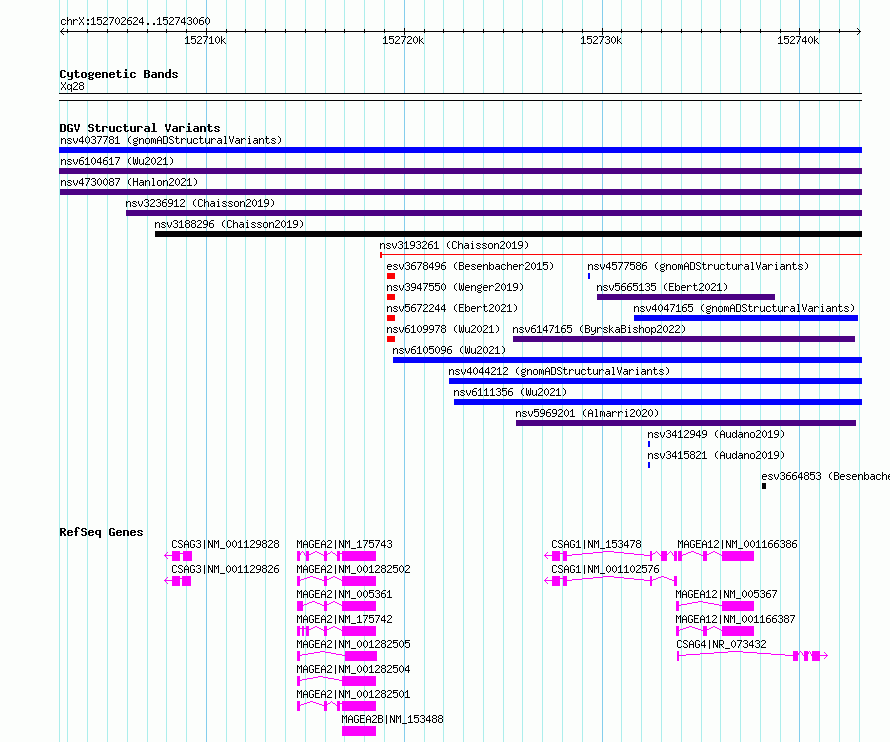Select the red esv3678496 variant marker
Image resolution: width=890 pixels, height=742 pixels.
click(x=391, y=276)
